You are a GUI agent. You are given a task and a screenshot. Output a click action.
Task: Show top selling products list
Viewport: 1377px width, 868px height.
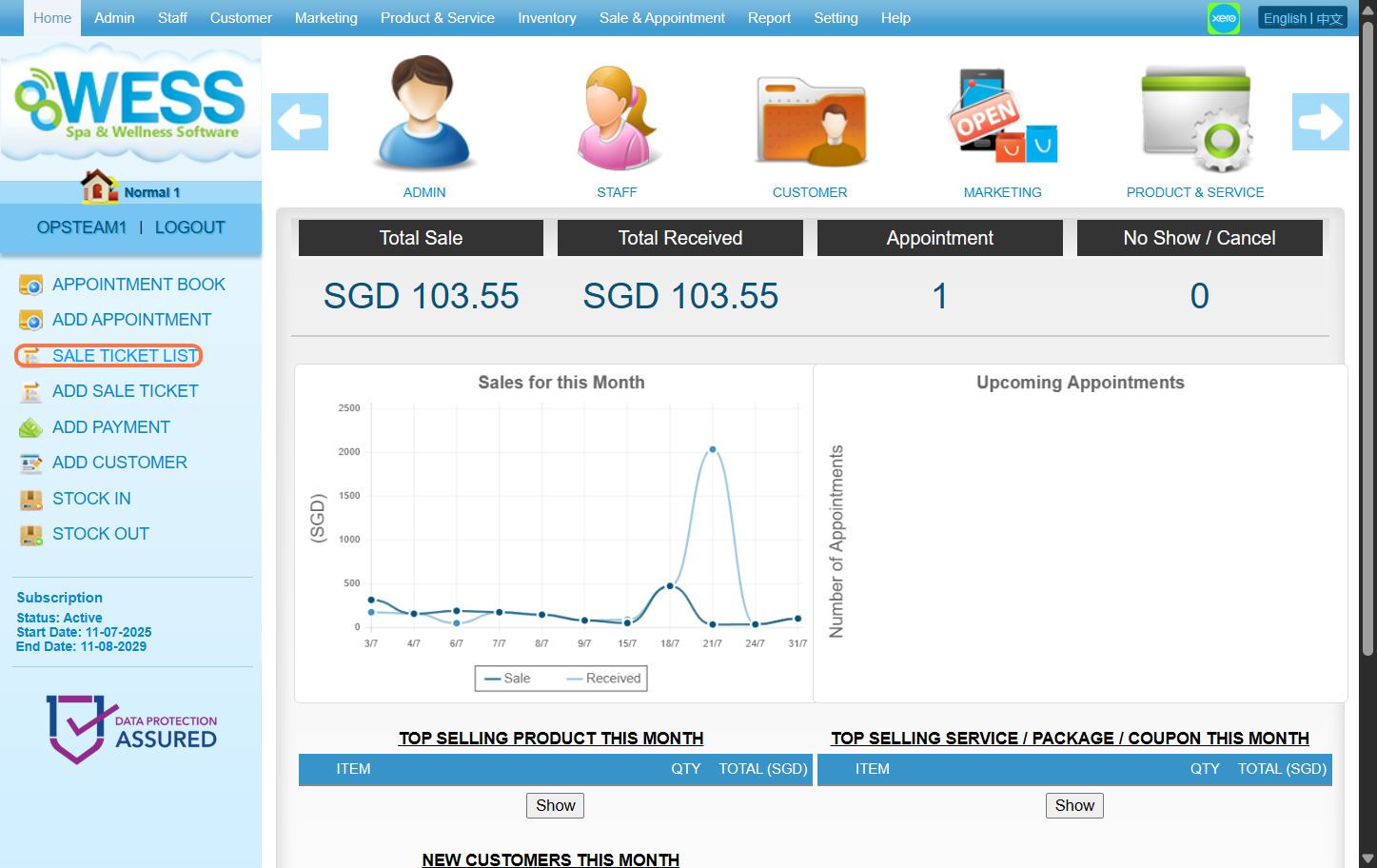555,805
